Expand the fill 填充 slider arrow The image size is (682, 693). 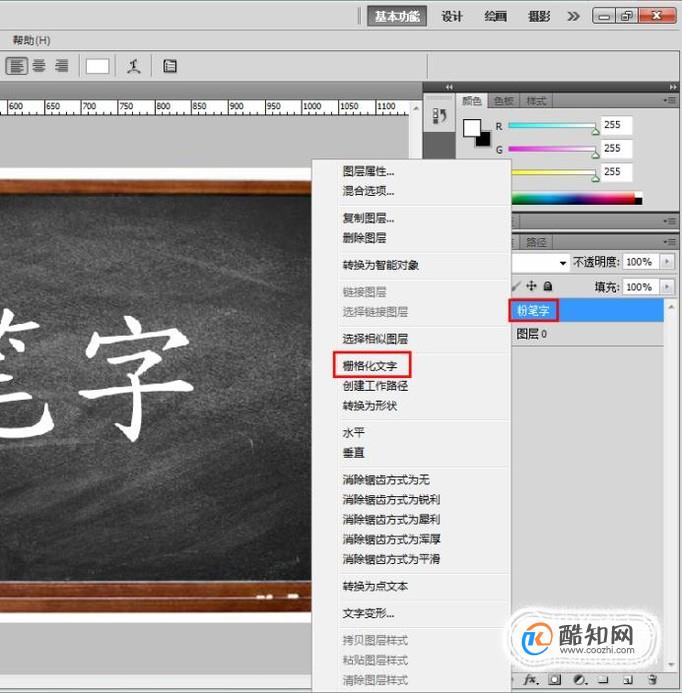[667, 287]
